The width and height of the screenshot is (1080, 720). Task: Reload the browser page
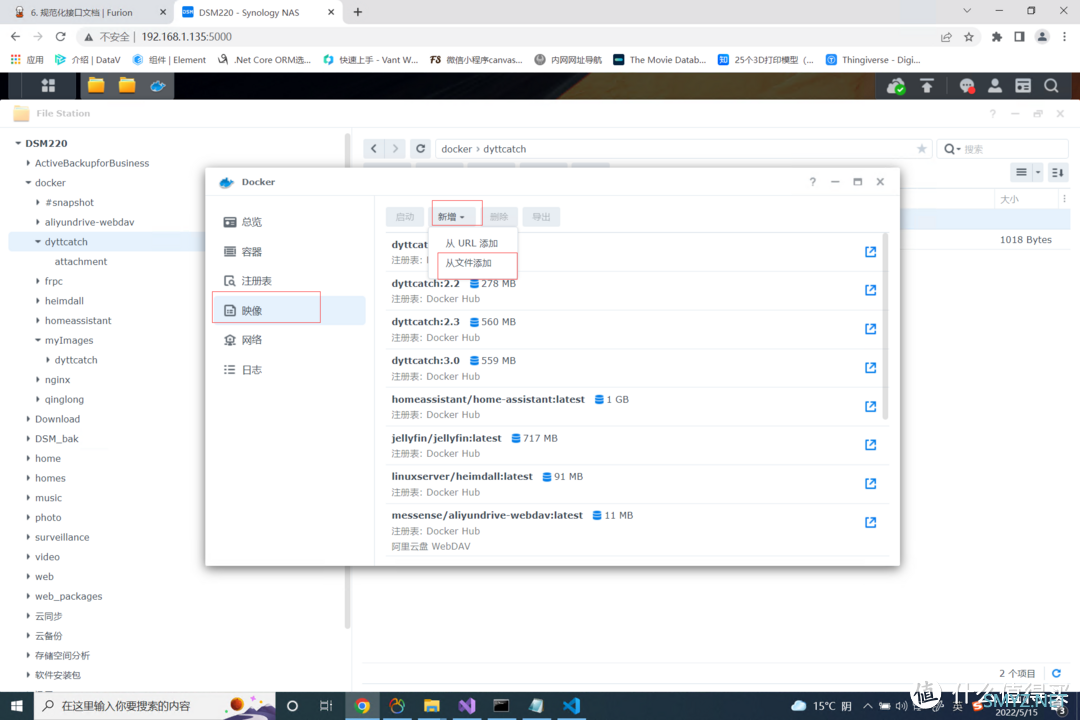tap(61, 37)
